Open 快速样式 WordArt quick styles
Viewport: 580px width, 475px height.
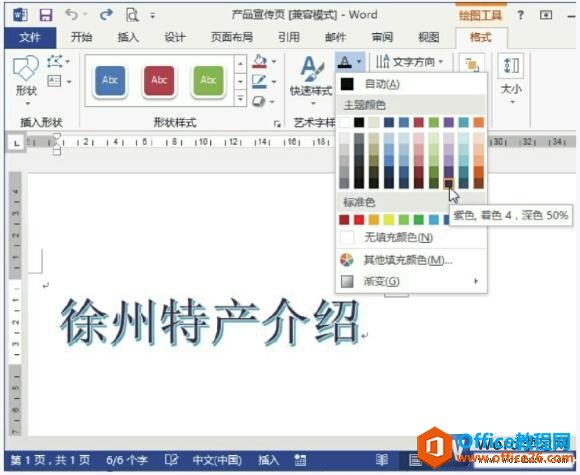pyautogui.click(x=311, y=80)
